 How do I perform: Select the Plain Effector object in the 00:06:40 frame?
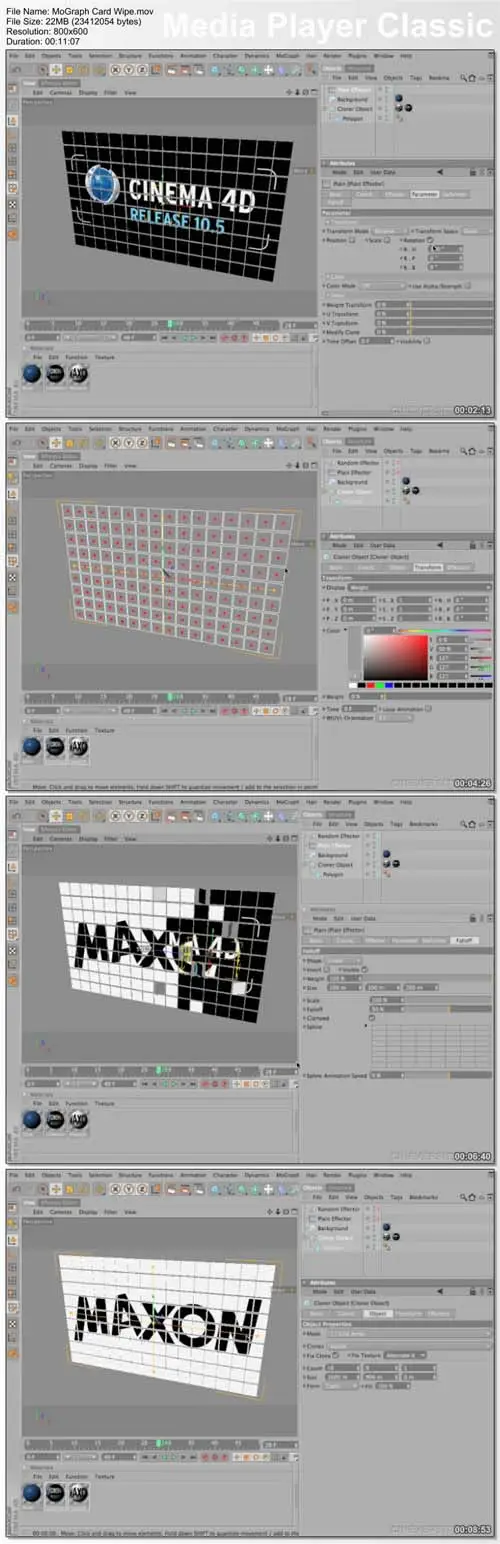pyautogui.click(x=334, y=845)
